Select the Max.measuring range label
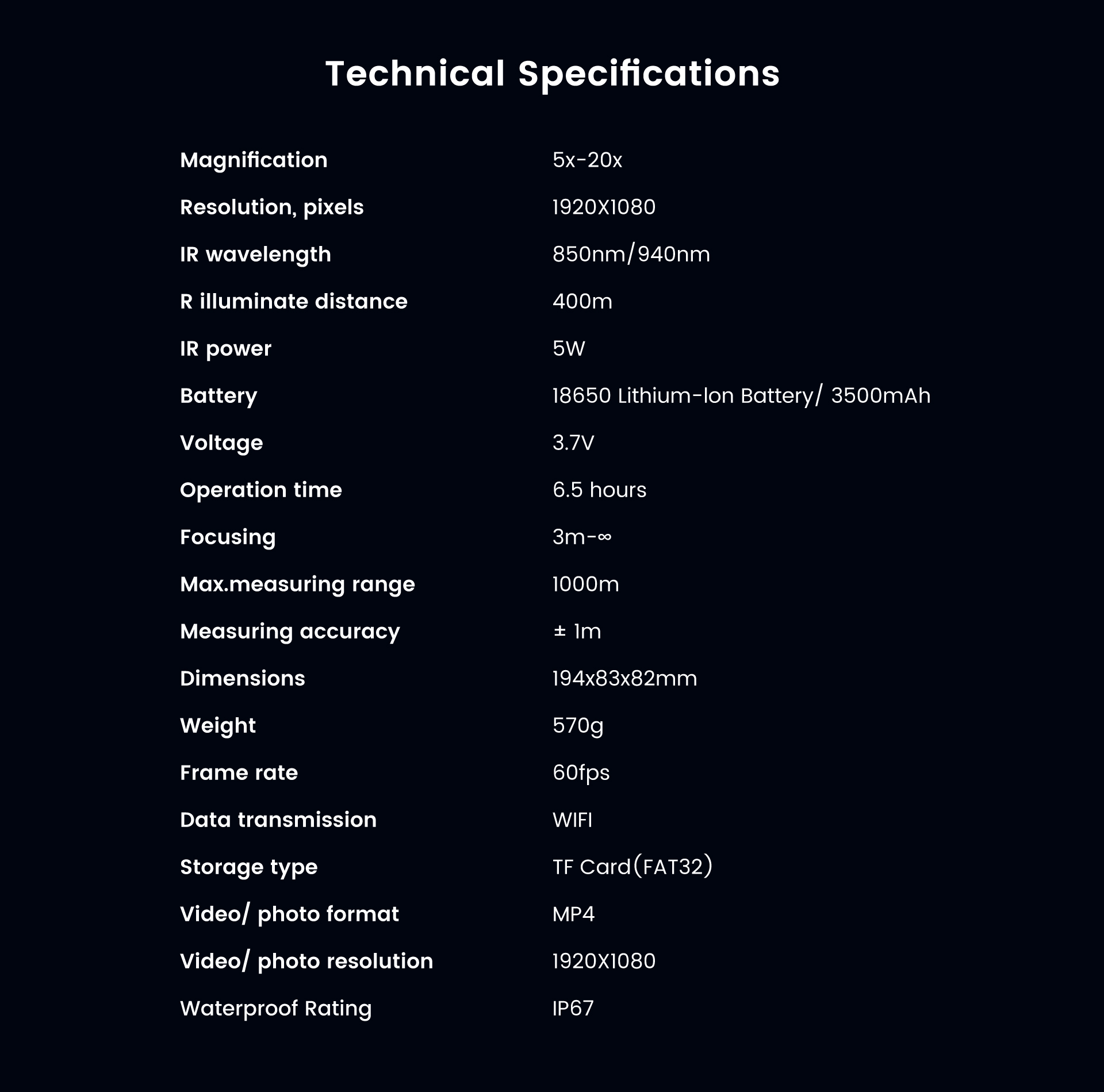This screenshot has width=1104, height=1092. pyautogui.click(x=297, y=585)
